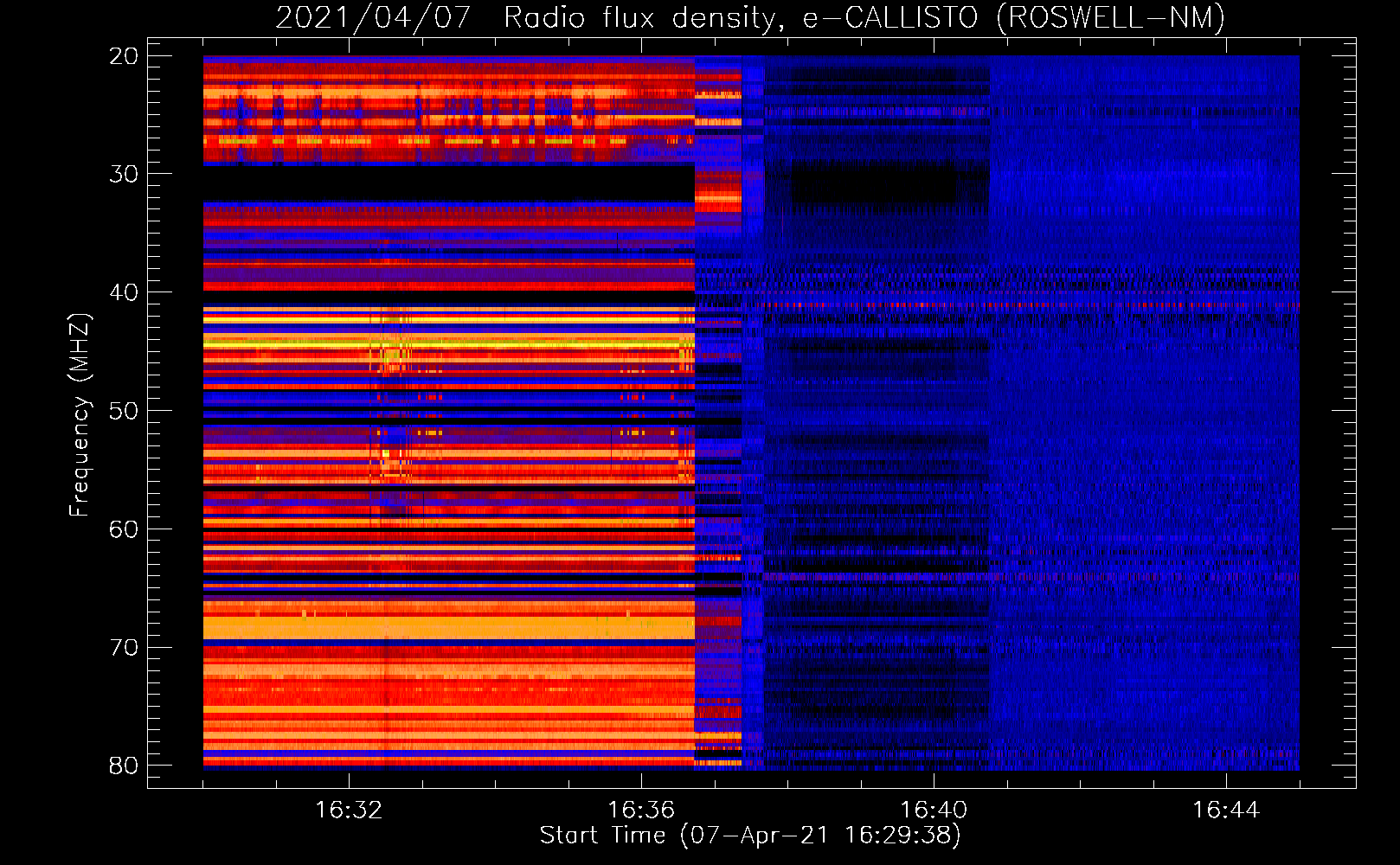Click the 30 MHz frequency tick label
The width and height of the screenshot is (1400, 865).
124,174
